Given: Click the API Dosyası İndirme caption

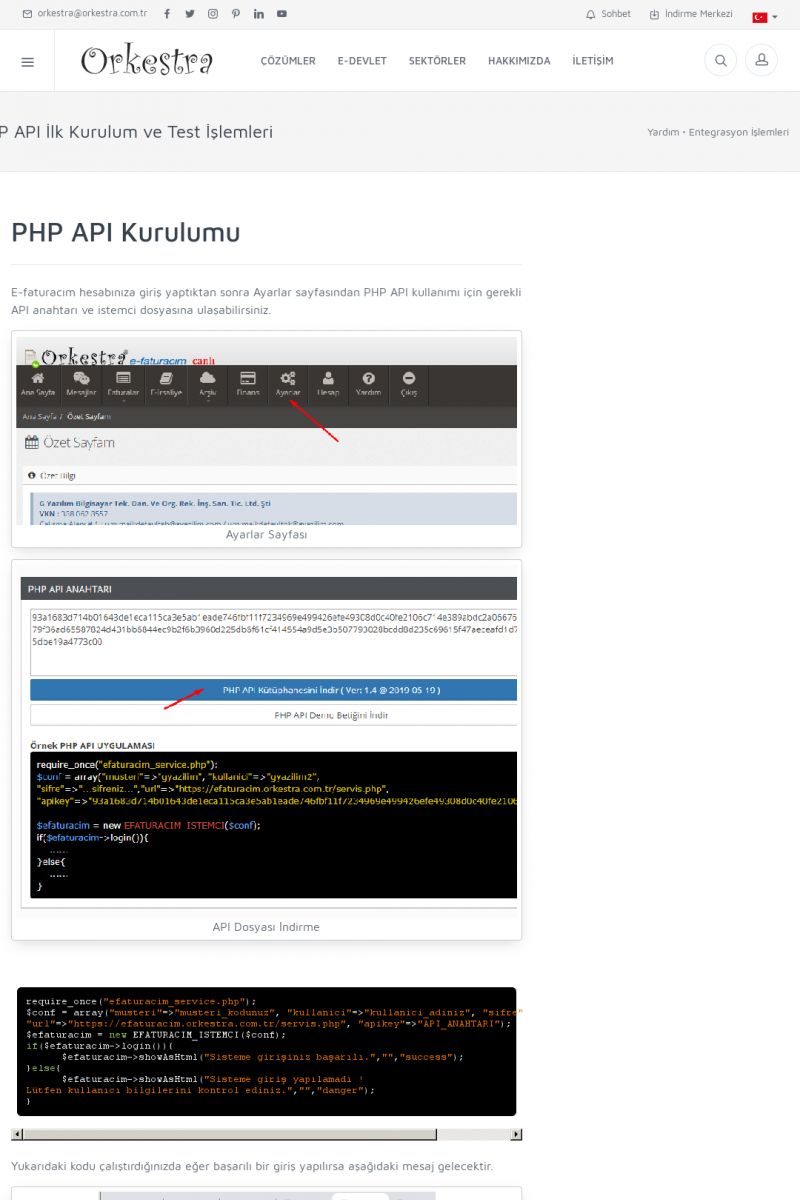Looking at the screenshot, I should tap(266, 927).
